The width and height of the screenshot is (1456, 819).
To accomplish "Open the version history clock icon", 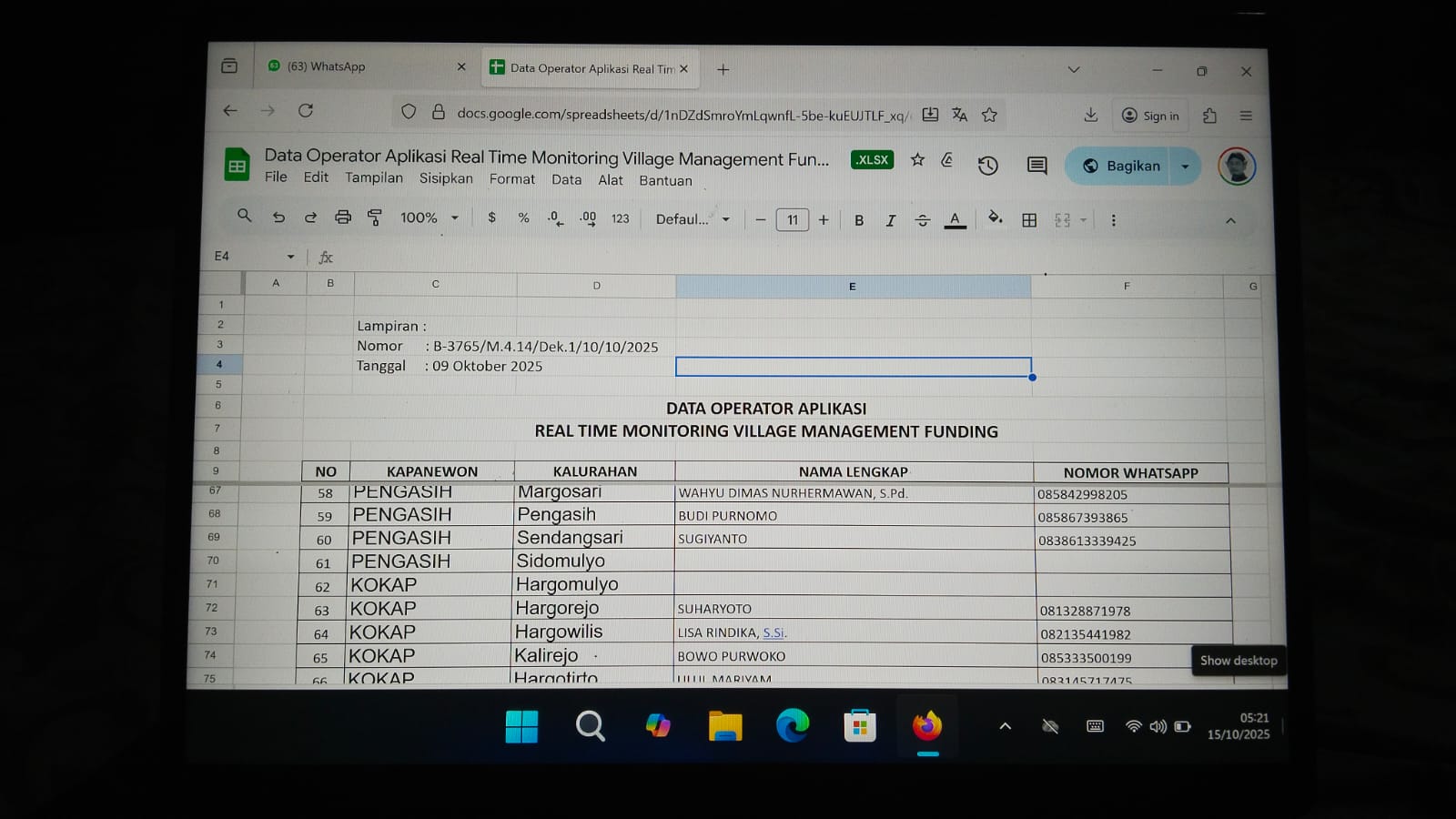I will pos(987,166).
